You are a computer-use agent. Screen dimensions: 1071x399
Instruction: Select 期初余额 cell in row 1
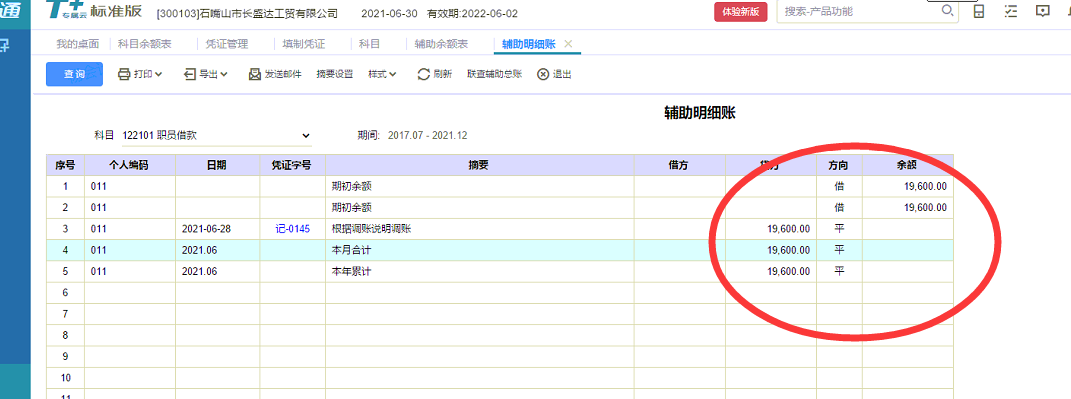coord(479,187)
